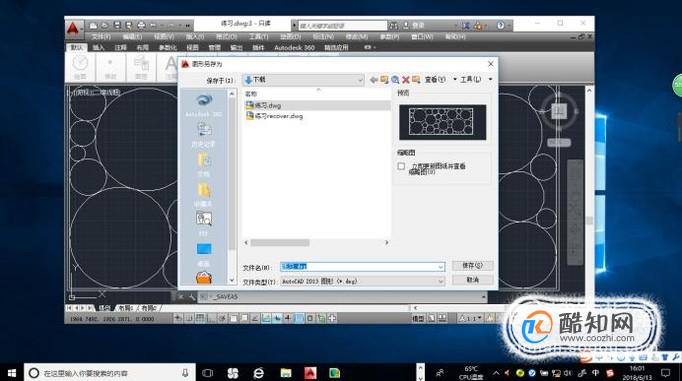Click the AutoCAD icon in Windows taskbar
This screenshot has height=381, width=682.
pos(310,373)
